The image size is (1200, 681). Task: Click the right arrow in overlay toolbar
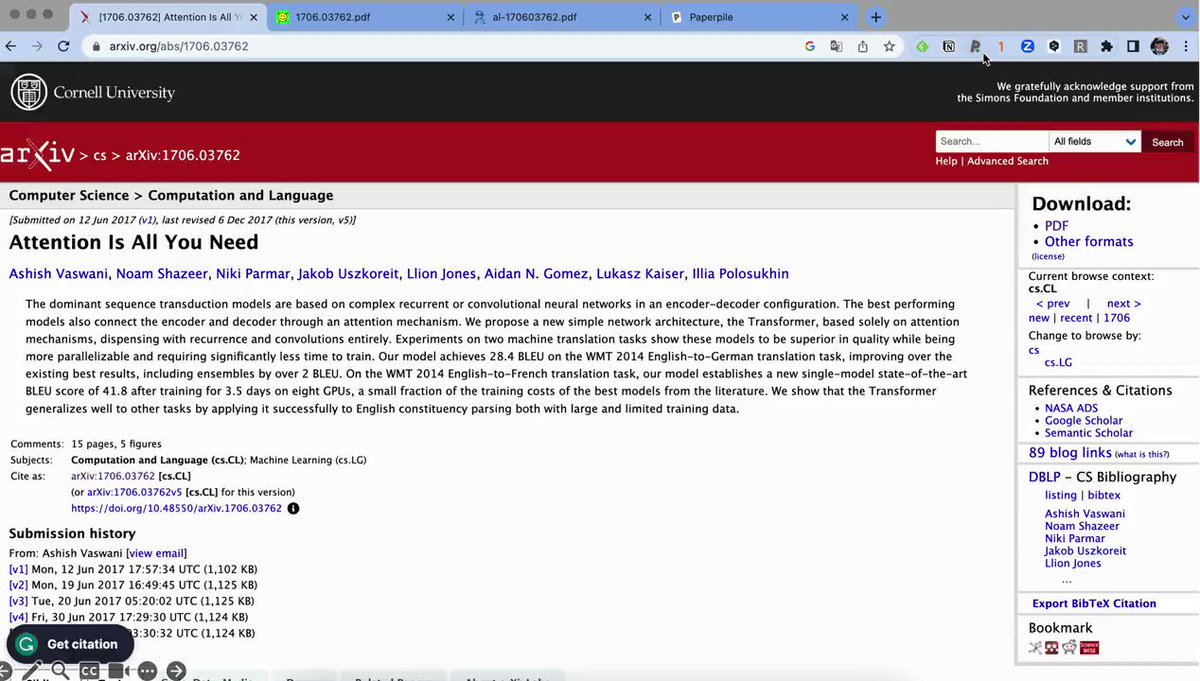(x=176, y=671)
